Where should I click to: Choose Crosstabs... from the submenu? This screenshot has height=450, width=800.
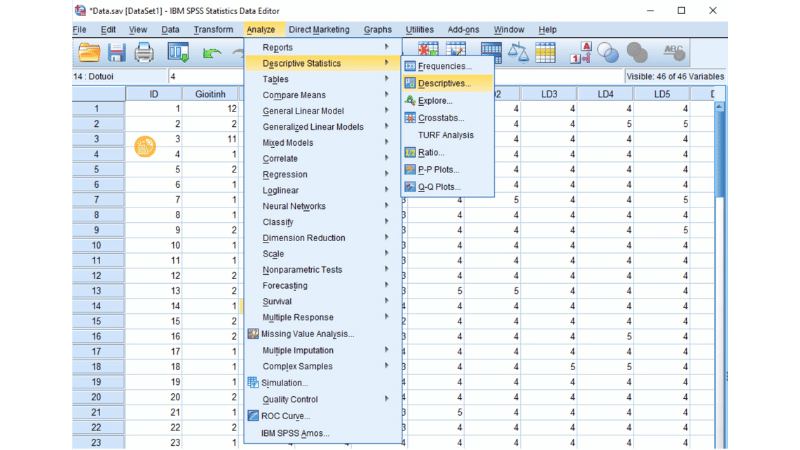[440, 118]
